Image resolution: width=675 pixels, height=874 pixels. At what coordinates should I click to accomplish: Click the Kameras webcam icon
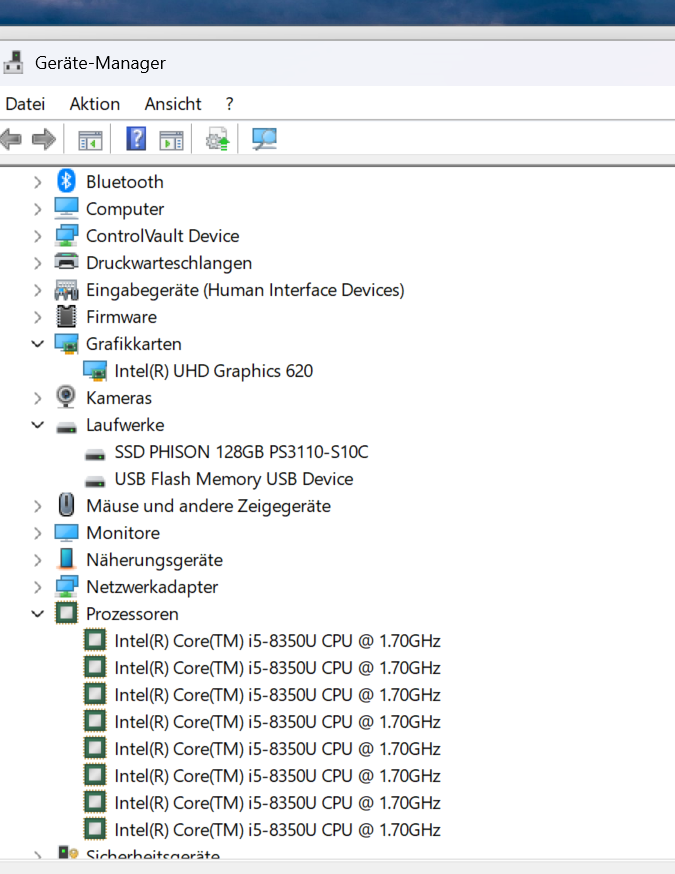click(x=66, y=397)
